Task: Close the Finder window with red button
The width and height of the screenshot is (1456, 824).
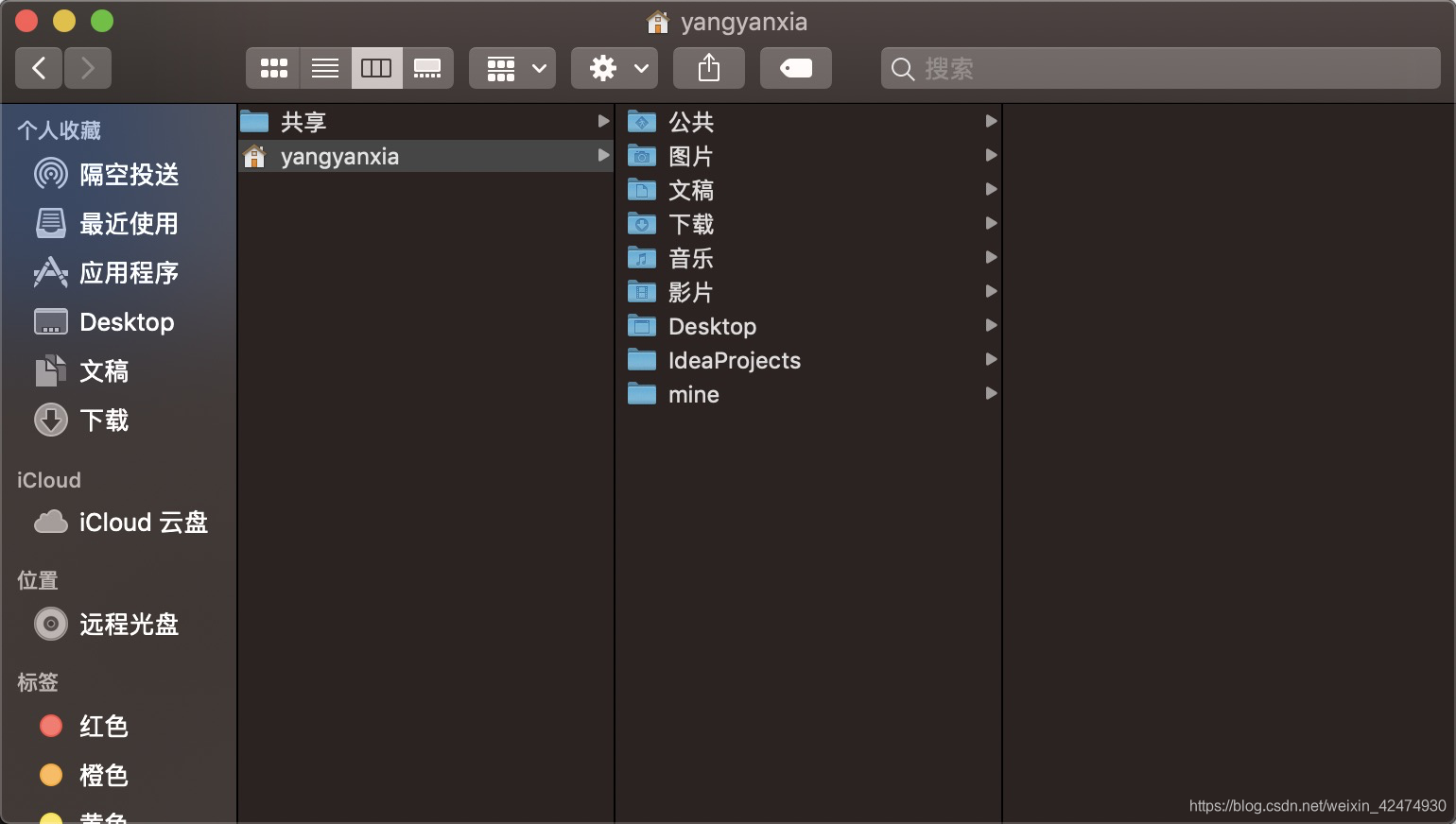Action: click(x=26, y=21)
